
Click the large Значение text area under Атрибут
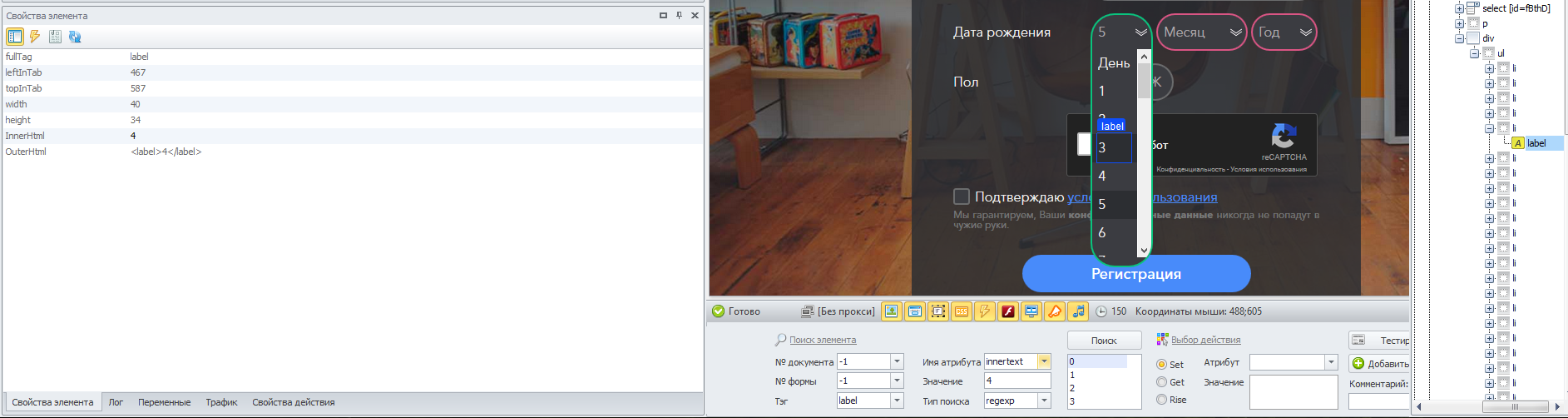(x=1293, y=392)
